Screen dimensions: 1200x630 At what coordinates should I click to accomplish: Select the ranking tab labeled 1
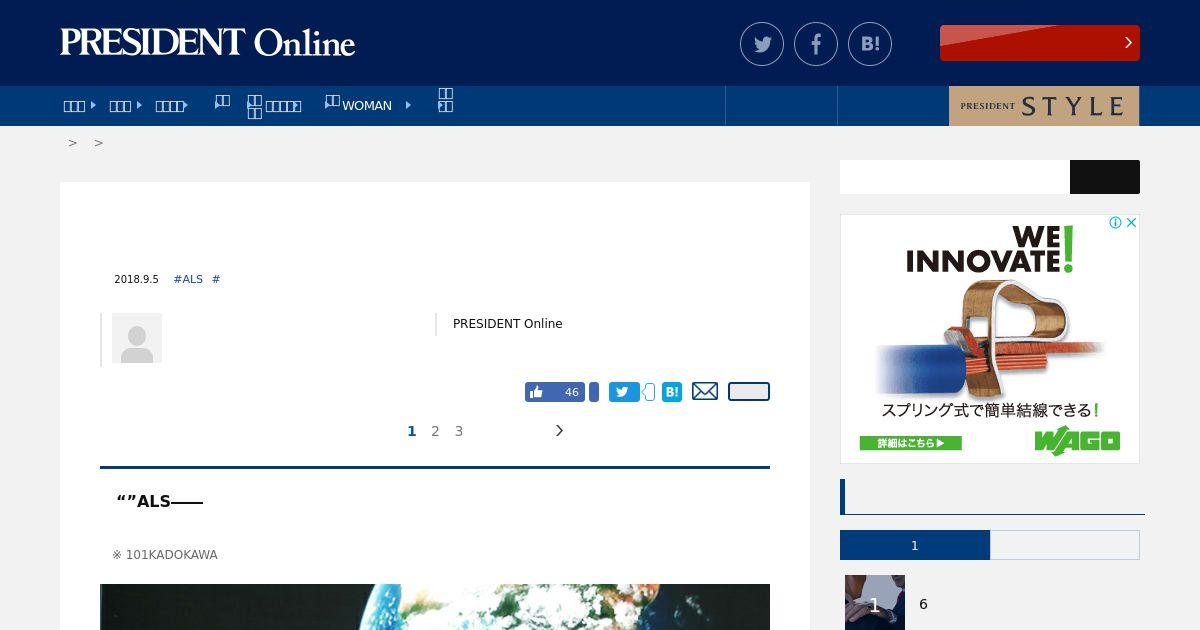pos(915,545)
